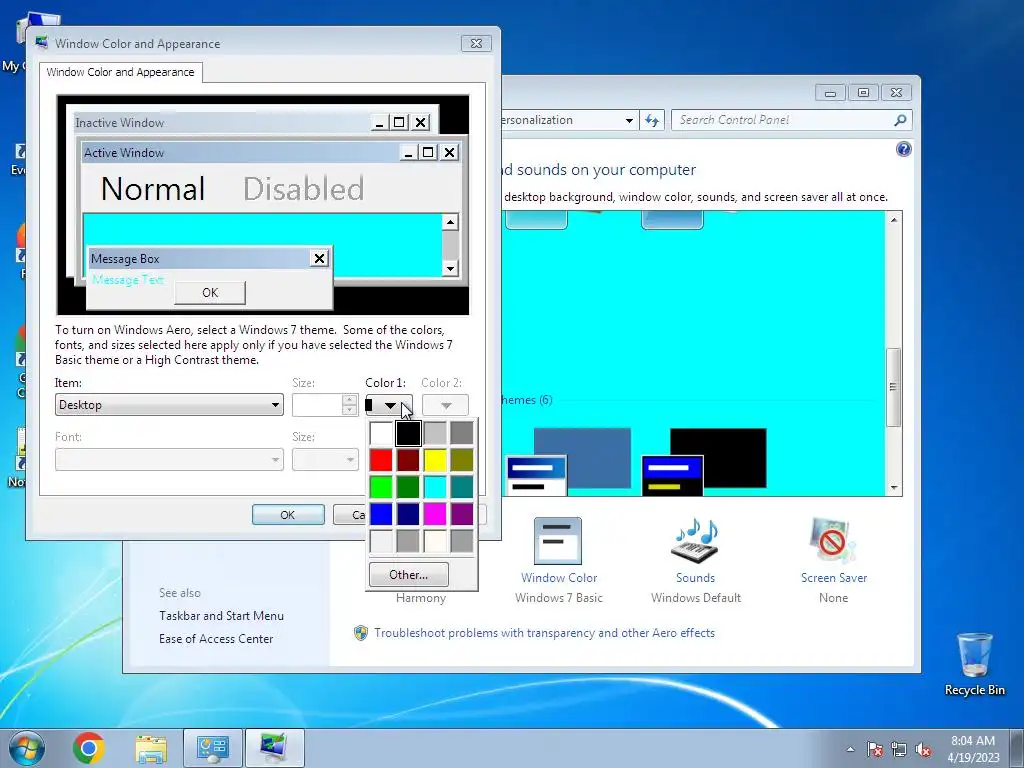Open Ease of Access Center link
Image resolution: width=1024 pixels, height=768 pixels.
[216, 639]
